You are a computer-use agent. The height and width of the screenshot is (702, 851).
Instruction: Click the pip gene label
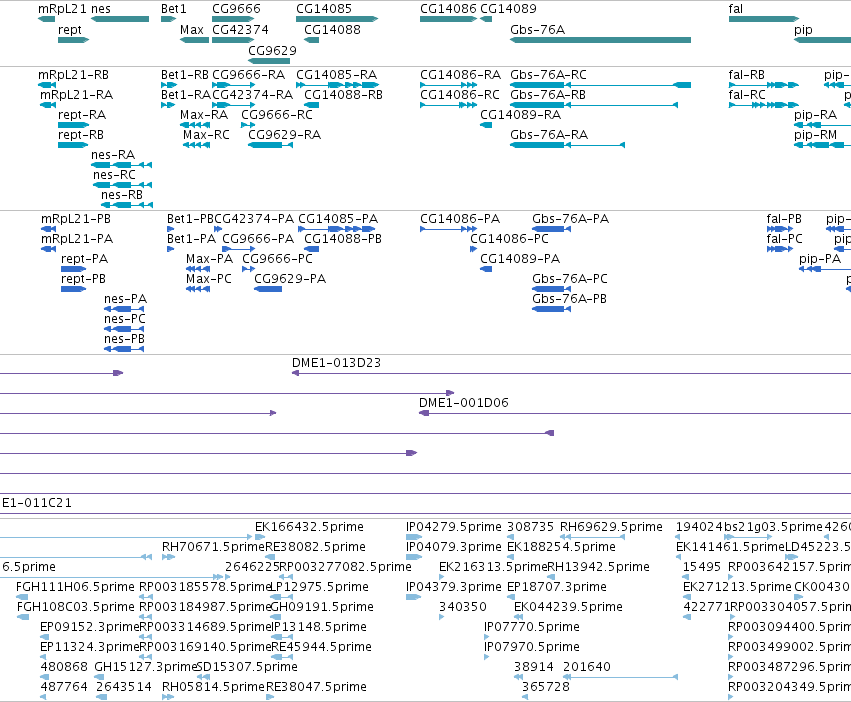coord(803,30)
